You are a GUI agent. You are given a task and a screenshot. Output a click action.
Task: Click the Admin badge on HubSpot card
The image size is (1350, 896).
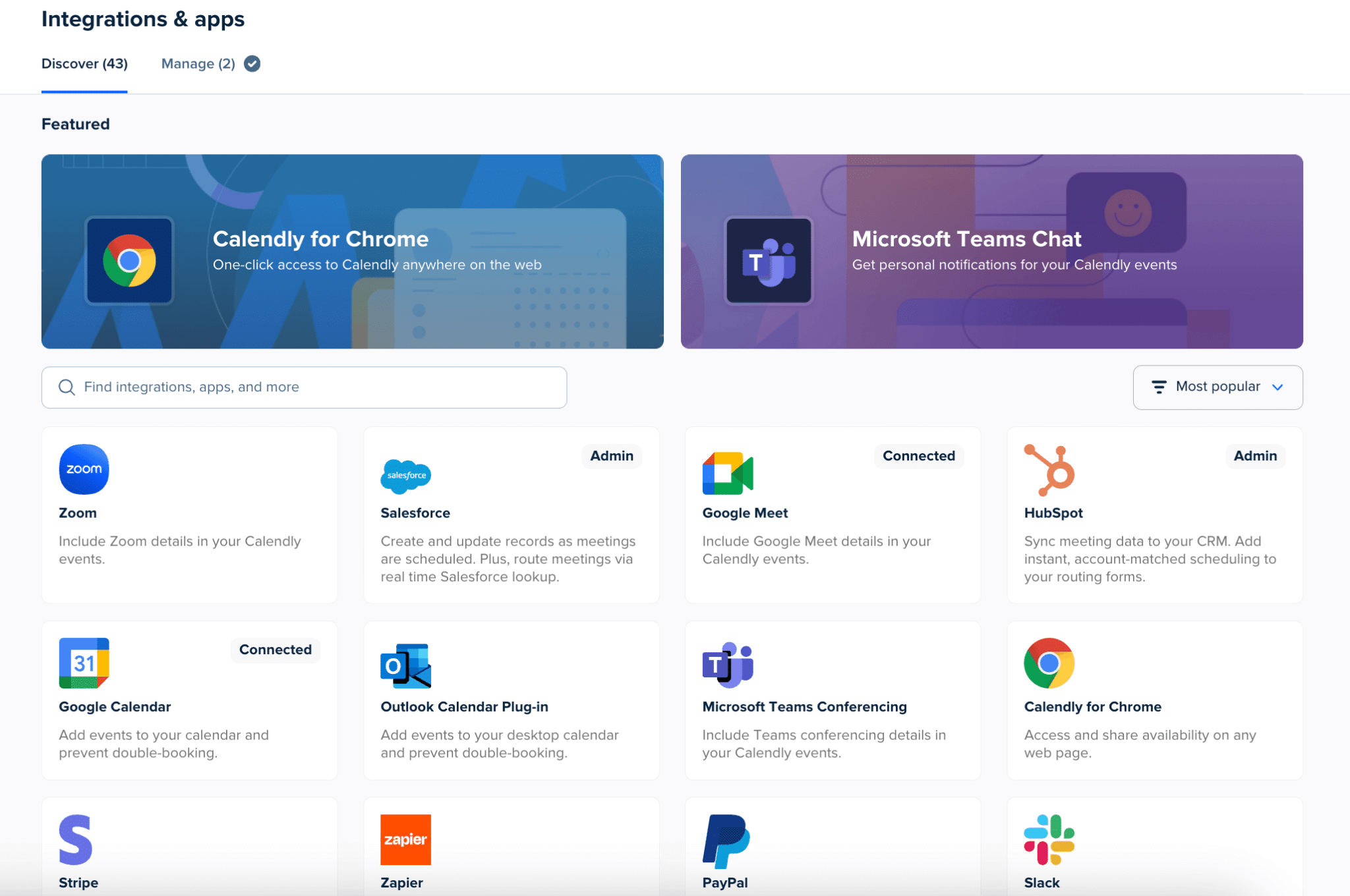(1255, 456)
